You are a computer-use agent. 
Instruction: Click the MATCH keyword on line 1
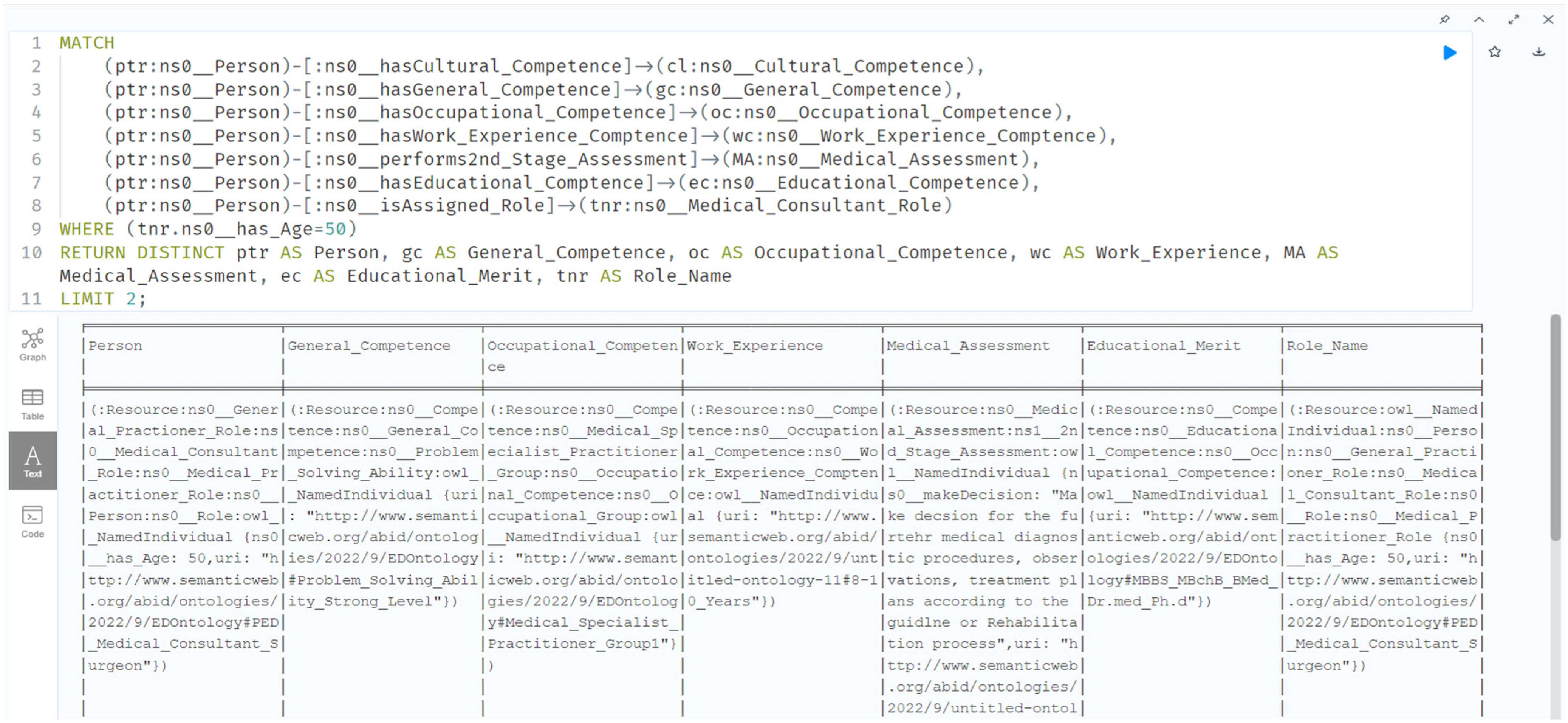coord(87,43)
